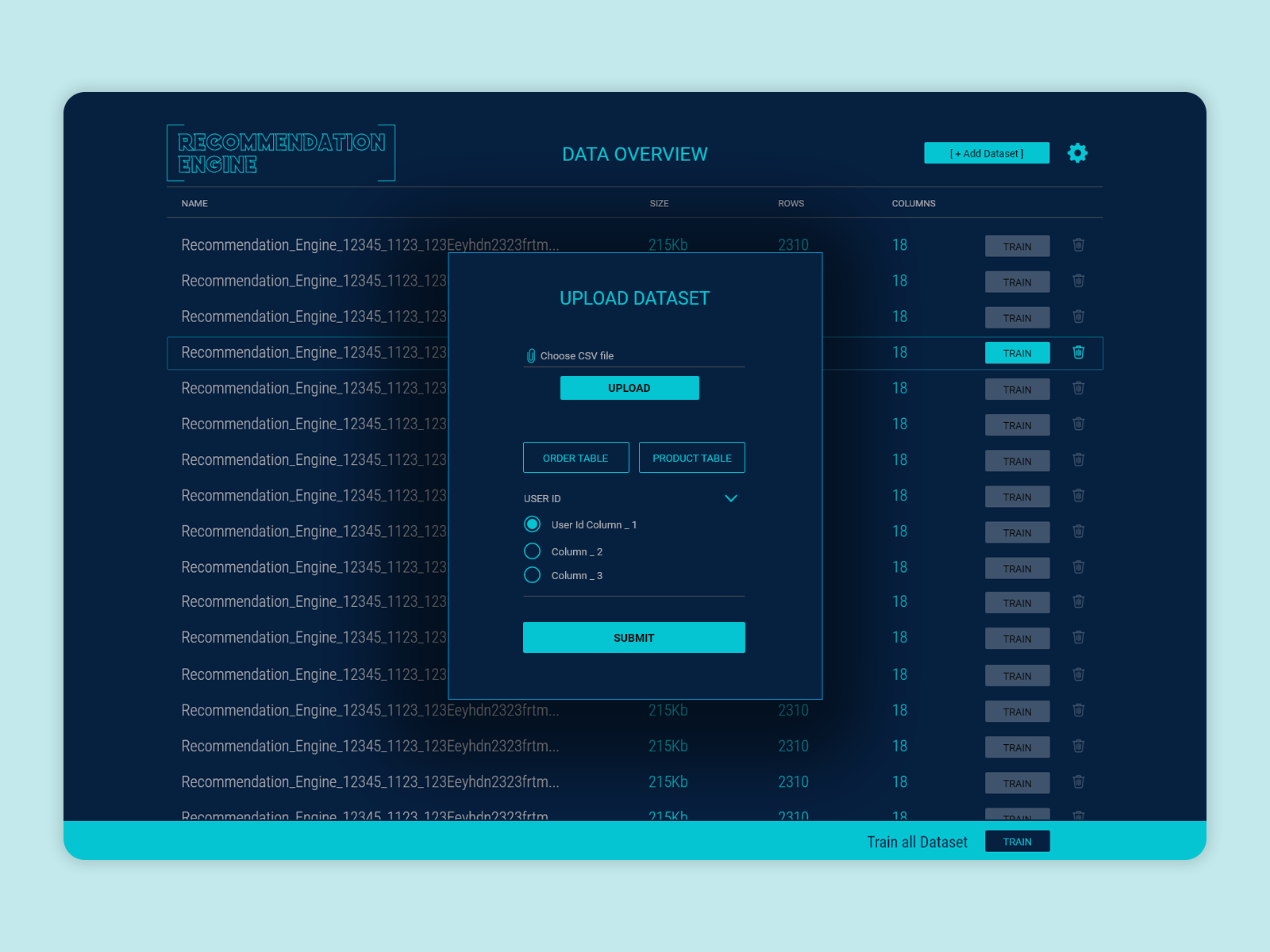Click the DATA OVERVIEW title

coord(635,155)
